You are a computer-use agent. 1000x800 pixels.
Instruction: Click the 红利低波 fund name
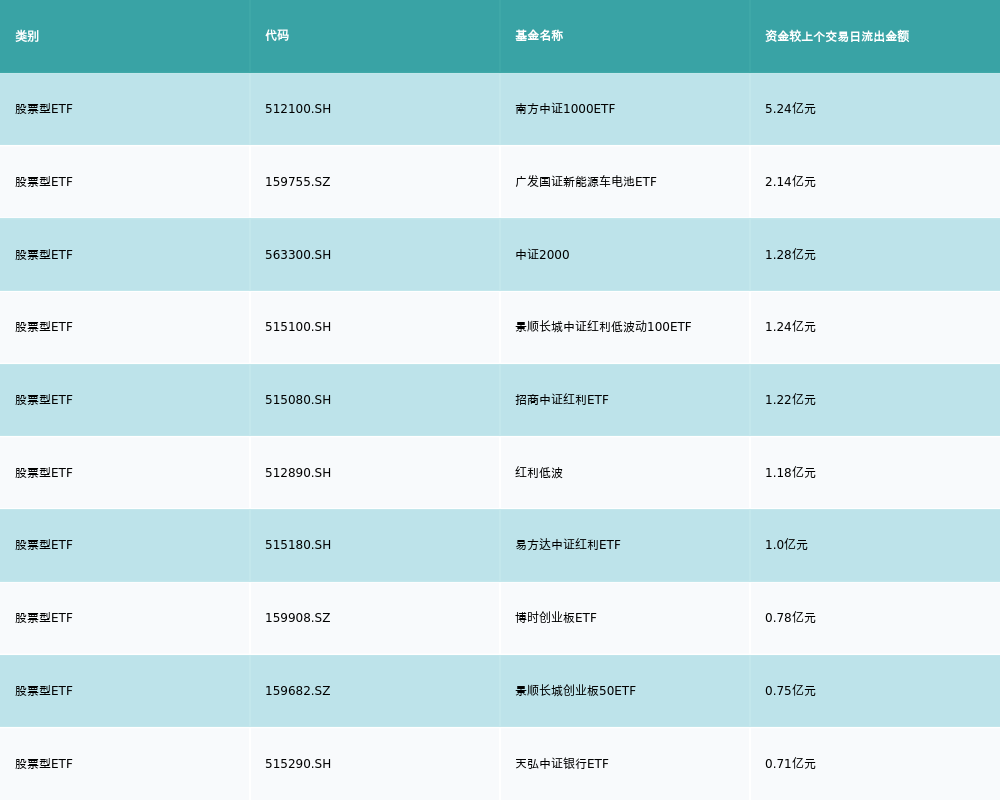[x=539, y=473]
